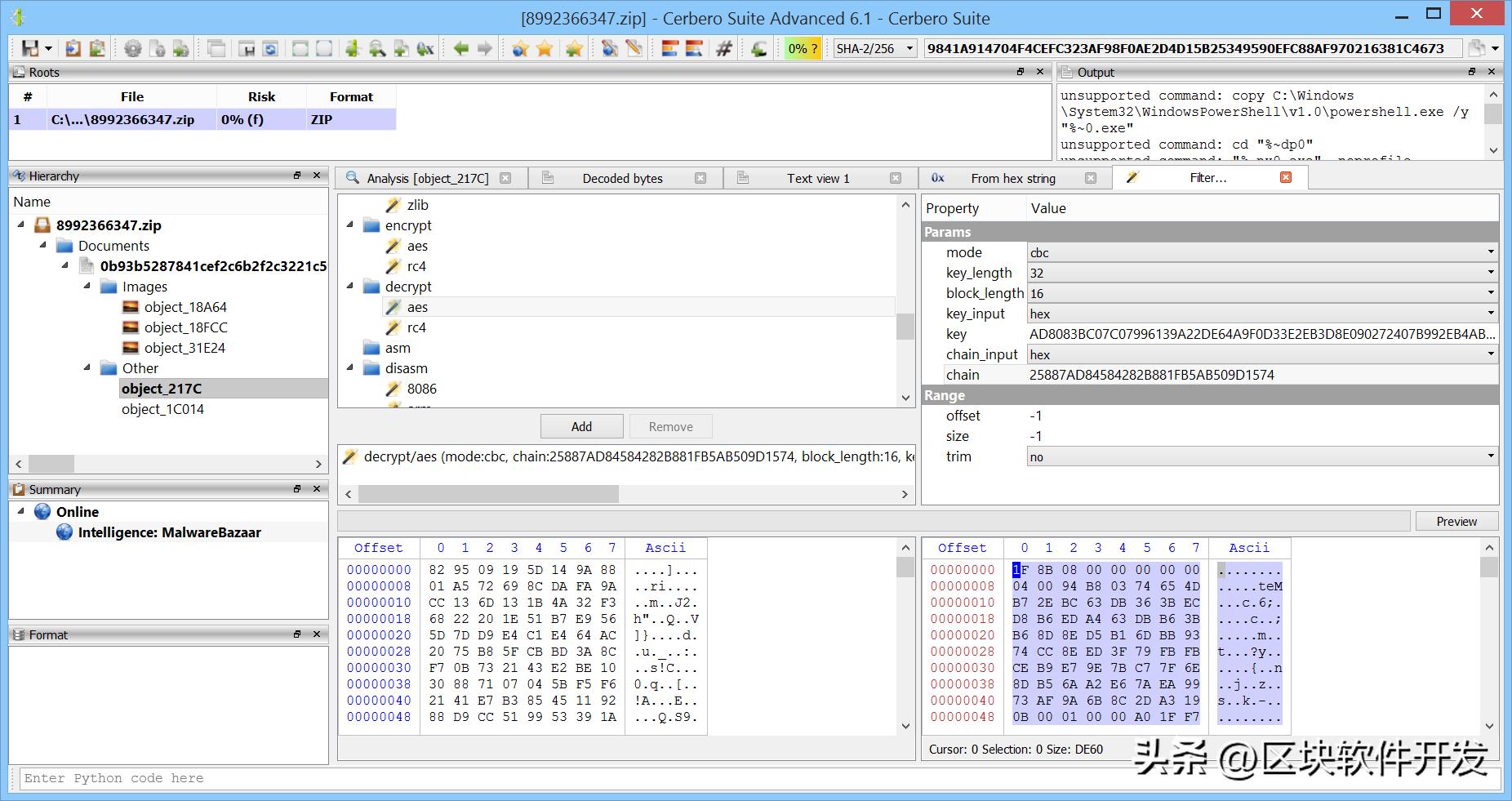Collapse the Documents folder in Hierarchy
This screenshot has width=1512, height=801.
(x=43, y=246)
